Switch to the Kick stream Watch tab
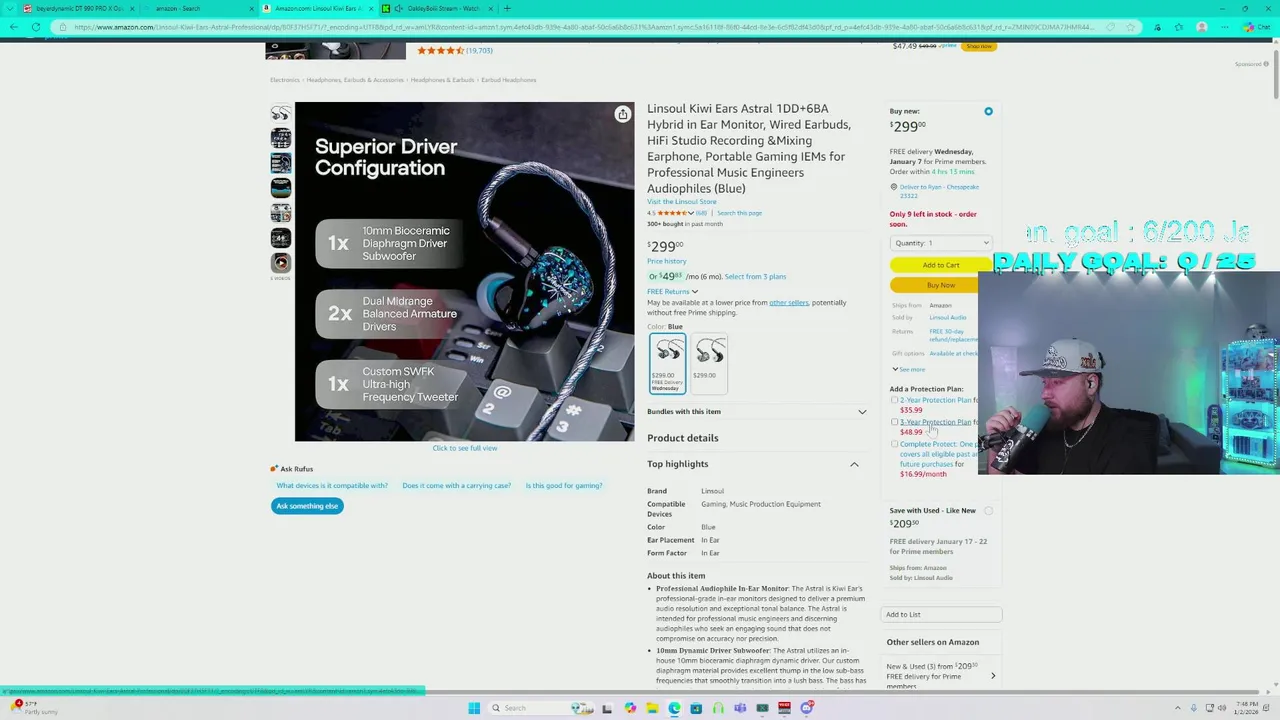Viewport: 1280px width, 720px height. point(438,8)
